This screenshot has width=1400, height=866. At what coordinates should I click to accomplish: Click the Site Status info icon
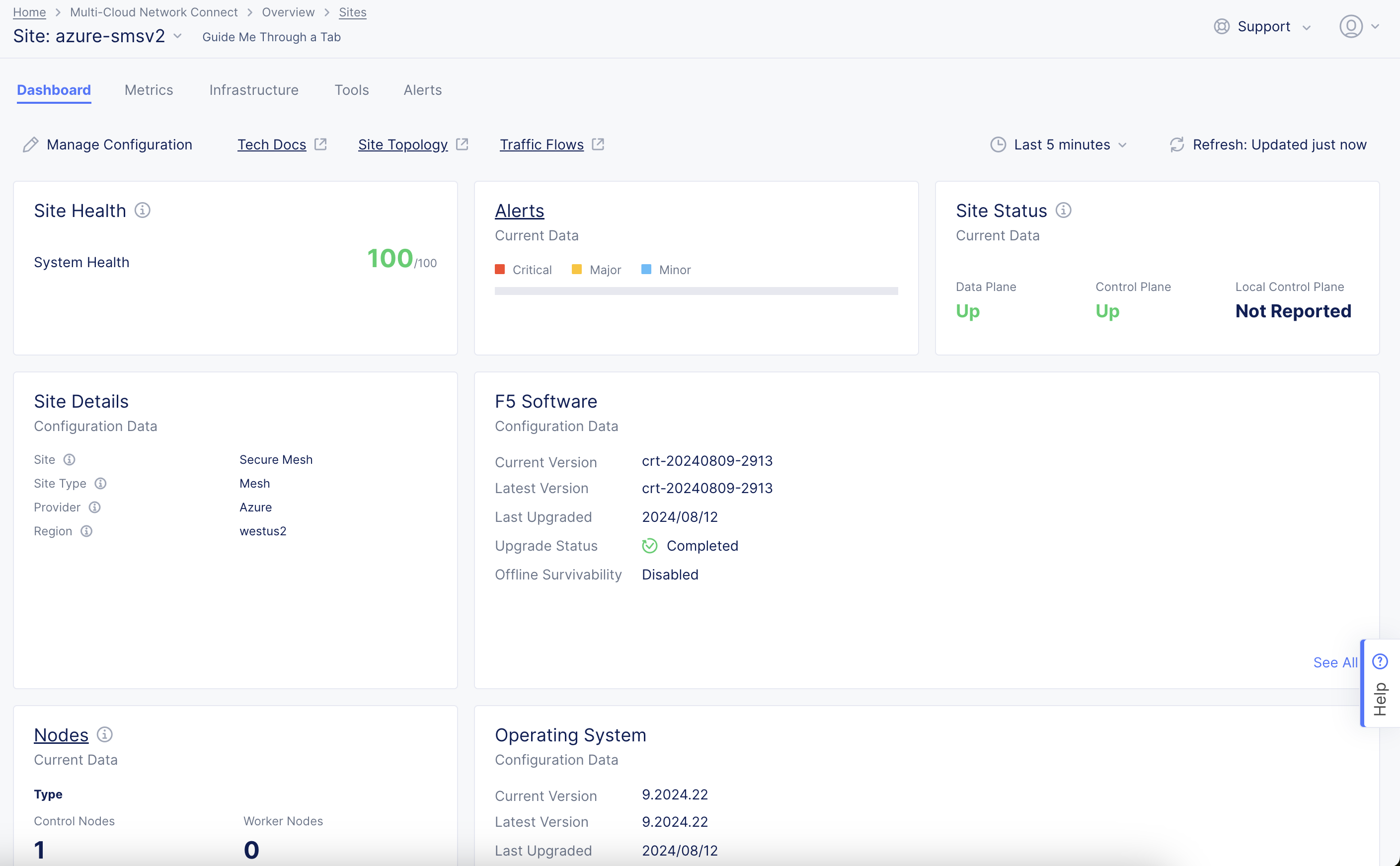1064,210
